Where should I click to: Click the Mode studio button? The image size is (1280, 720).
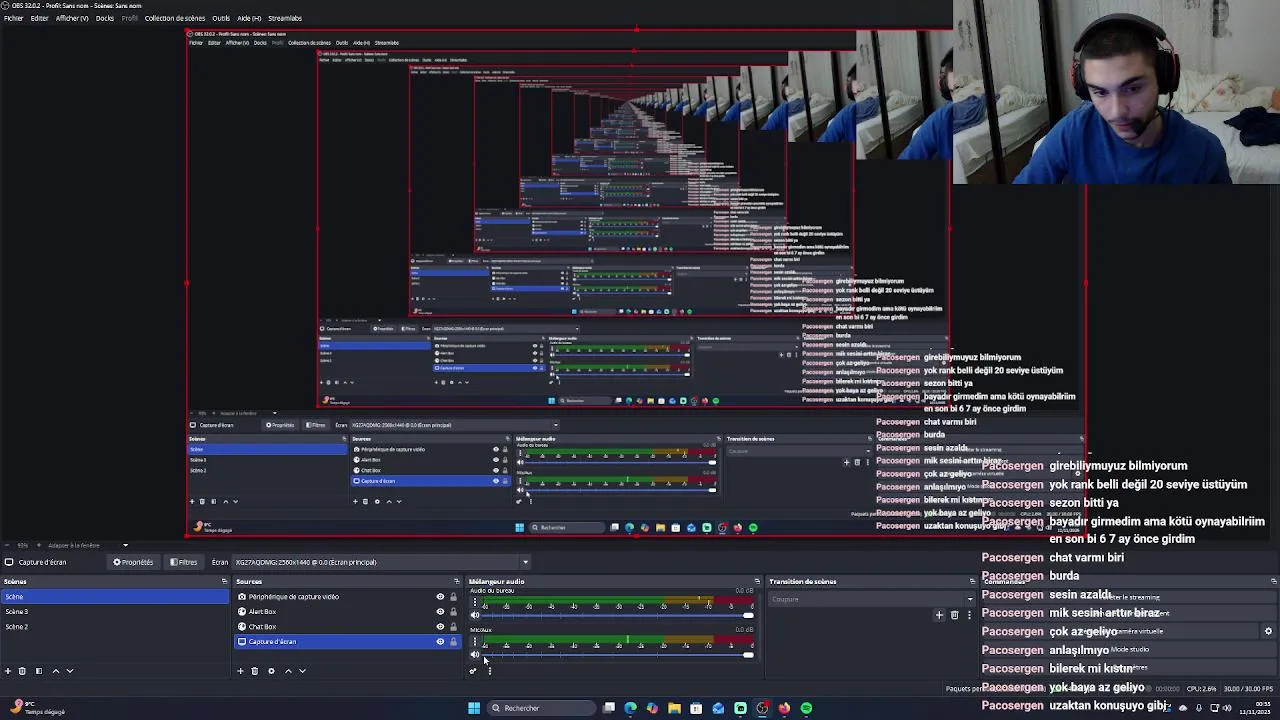click(1129, 650)
